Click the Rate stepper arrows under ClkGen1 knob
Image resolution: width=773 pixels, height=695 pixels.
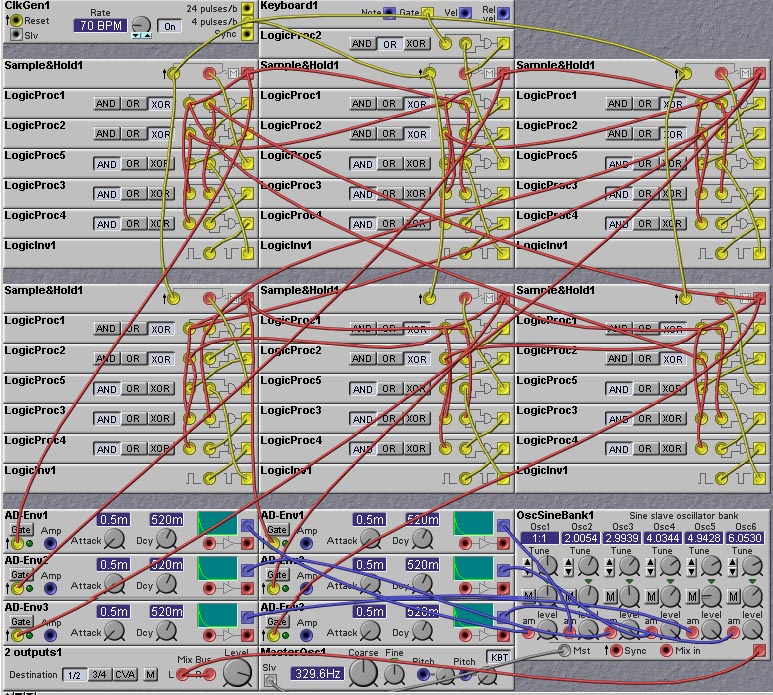141,35
